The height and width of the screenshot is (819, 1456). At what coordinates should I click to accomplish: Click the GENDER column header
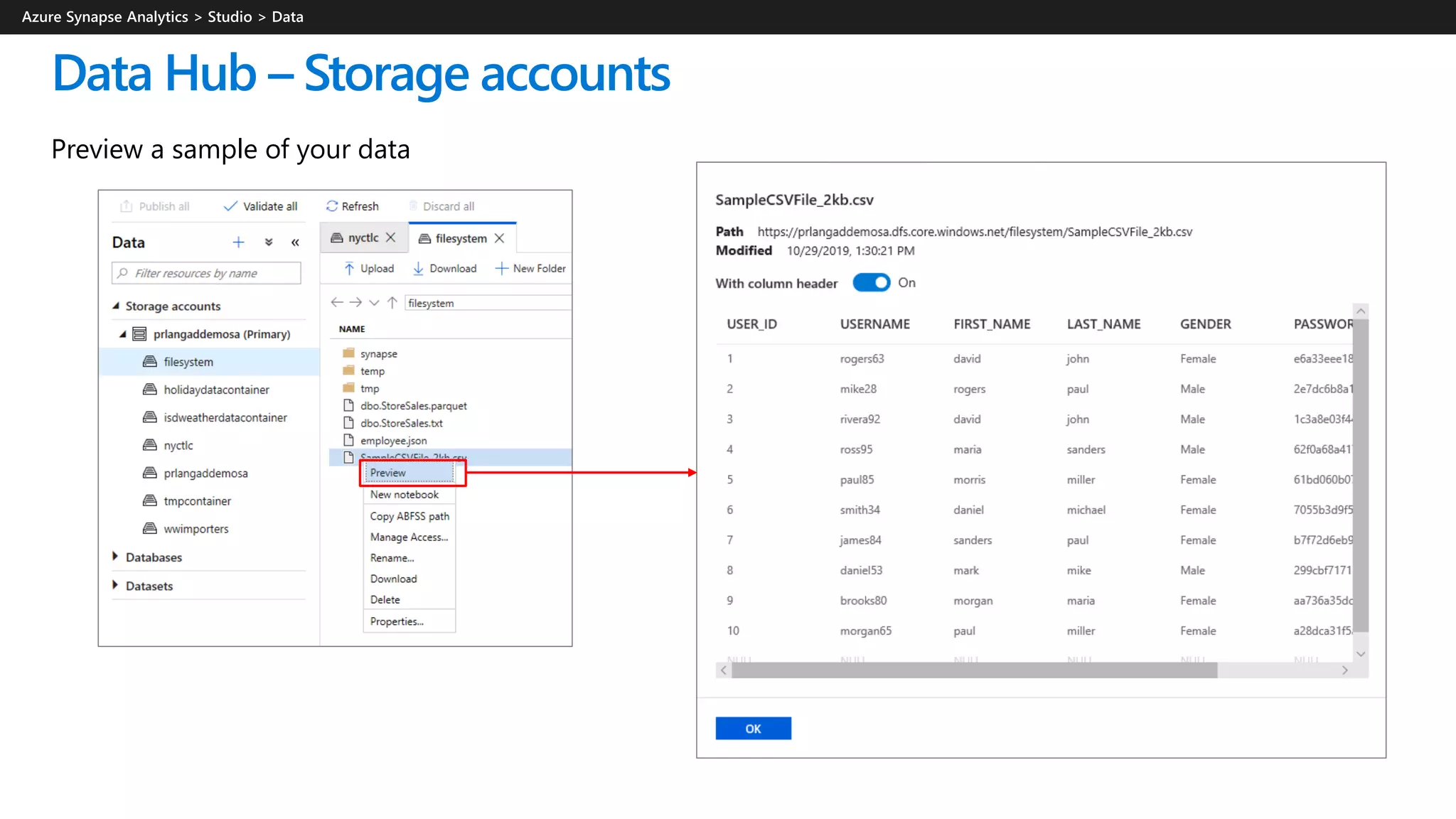point(1205,324)
